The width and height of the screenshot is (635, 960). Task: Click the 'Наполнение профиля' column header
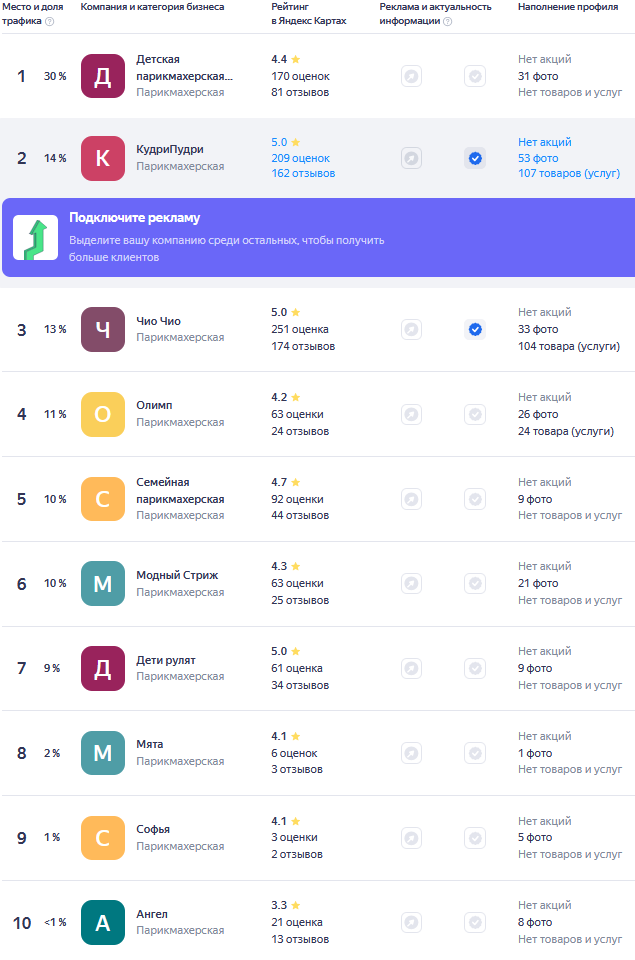pos(568,7)
